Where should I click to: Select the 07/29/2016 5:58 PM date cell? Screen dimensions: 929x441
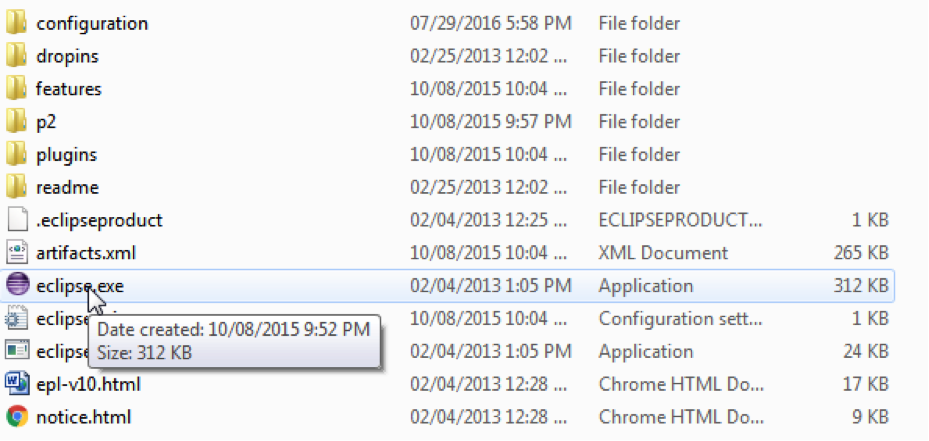491,24
